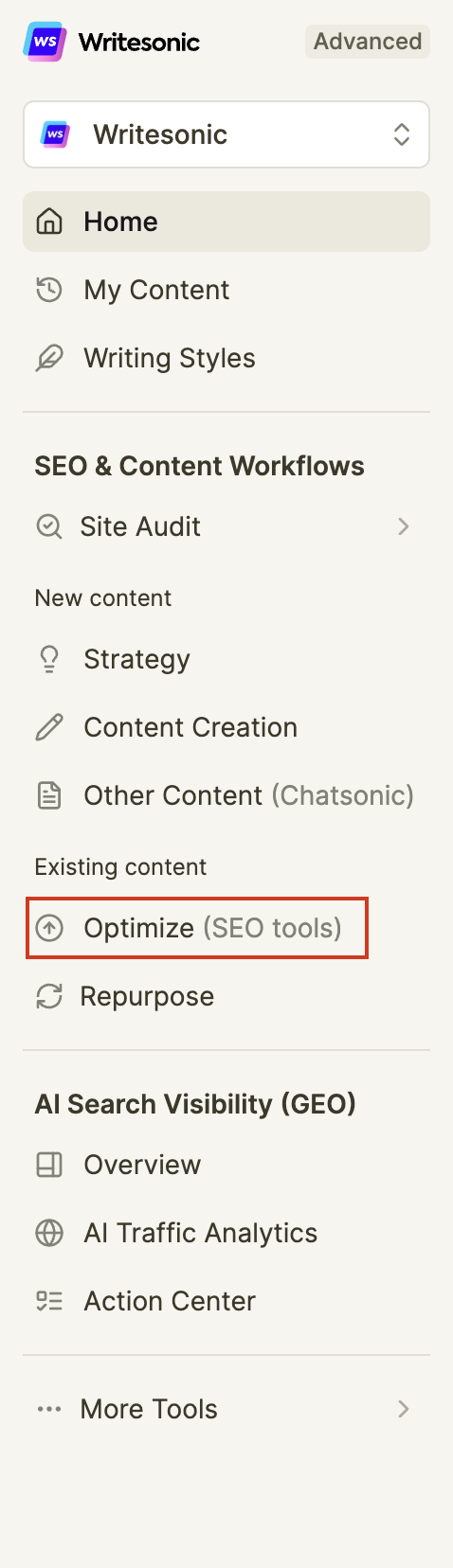The width and height of the screenshot is (453, 1568).
Task: Click the Writing Styles feather icon
Action: pyautogui.click(x=49, y=358)
